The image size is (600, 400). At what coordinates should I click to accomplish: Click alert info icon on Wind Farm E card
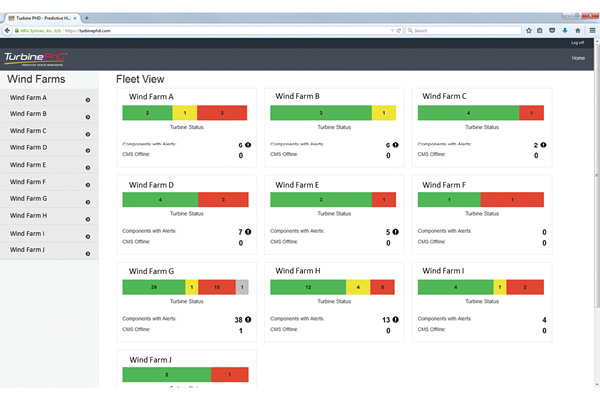(396, 232)
